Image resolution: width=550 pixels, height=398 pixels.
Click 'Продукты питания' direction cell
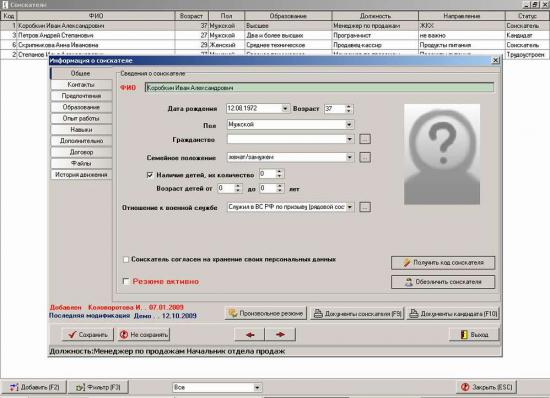(x=462, y=45)
